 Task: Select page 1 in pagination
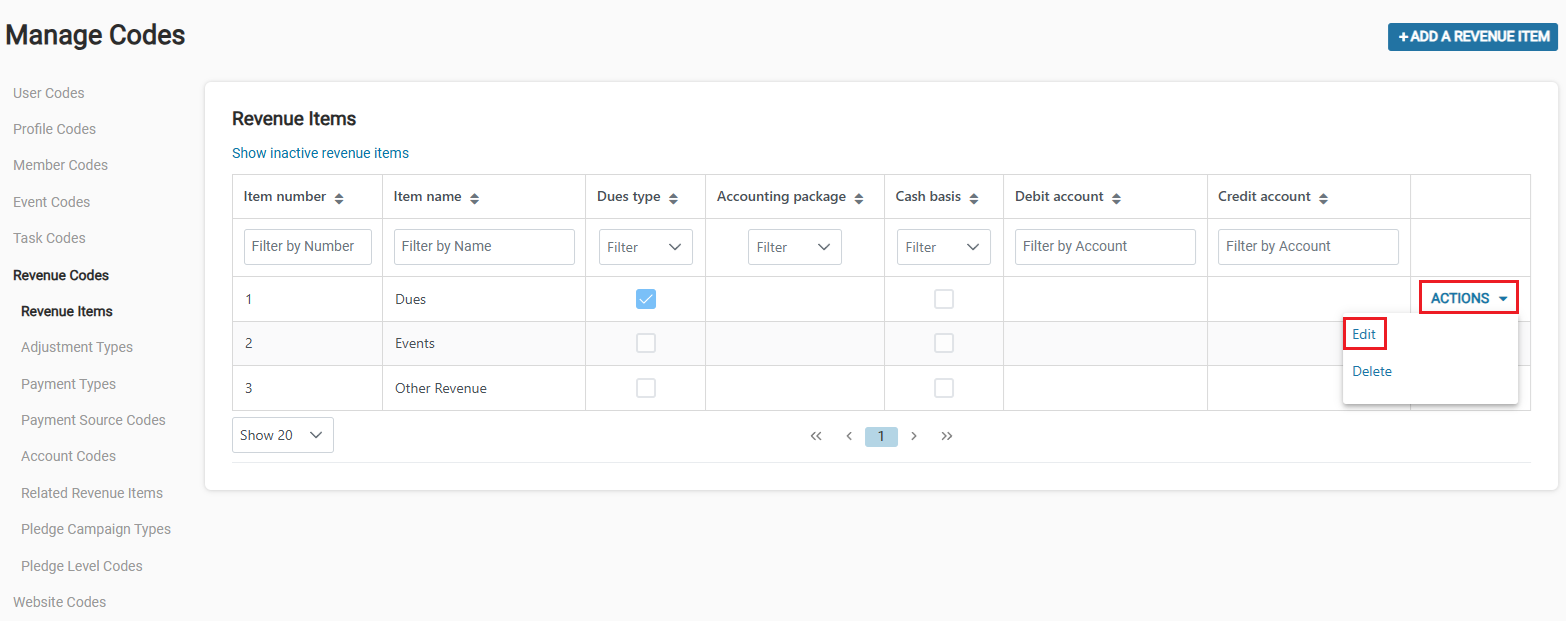881,436
